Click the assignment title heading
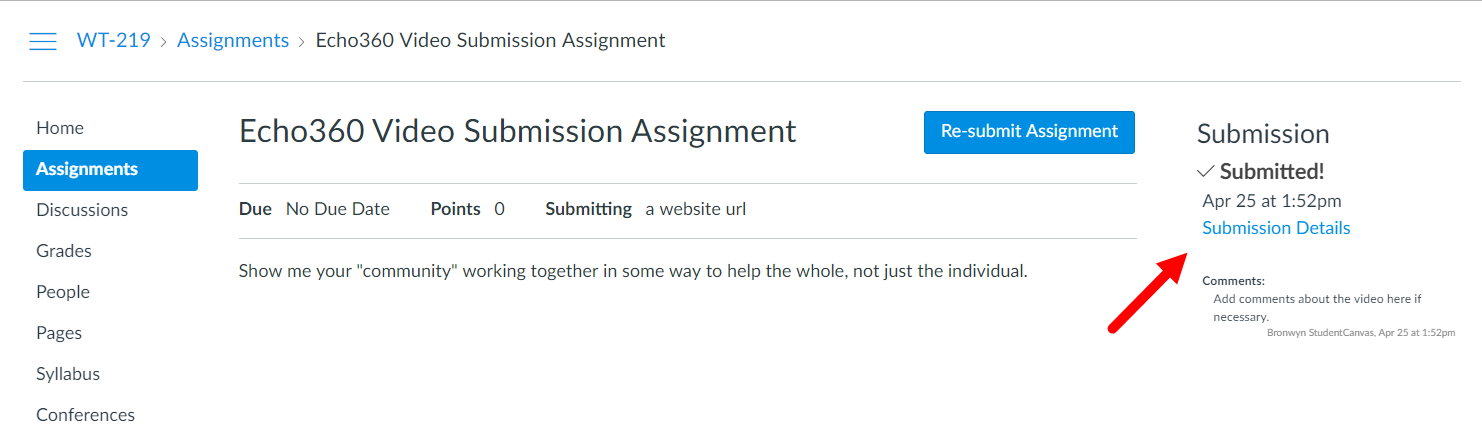The width and height of the screenshot is (1482, 438). point(518,131)
